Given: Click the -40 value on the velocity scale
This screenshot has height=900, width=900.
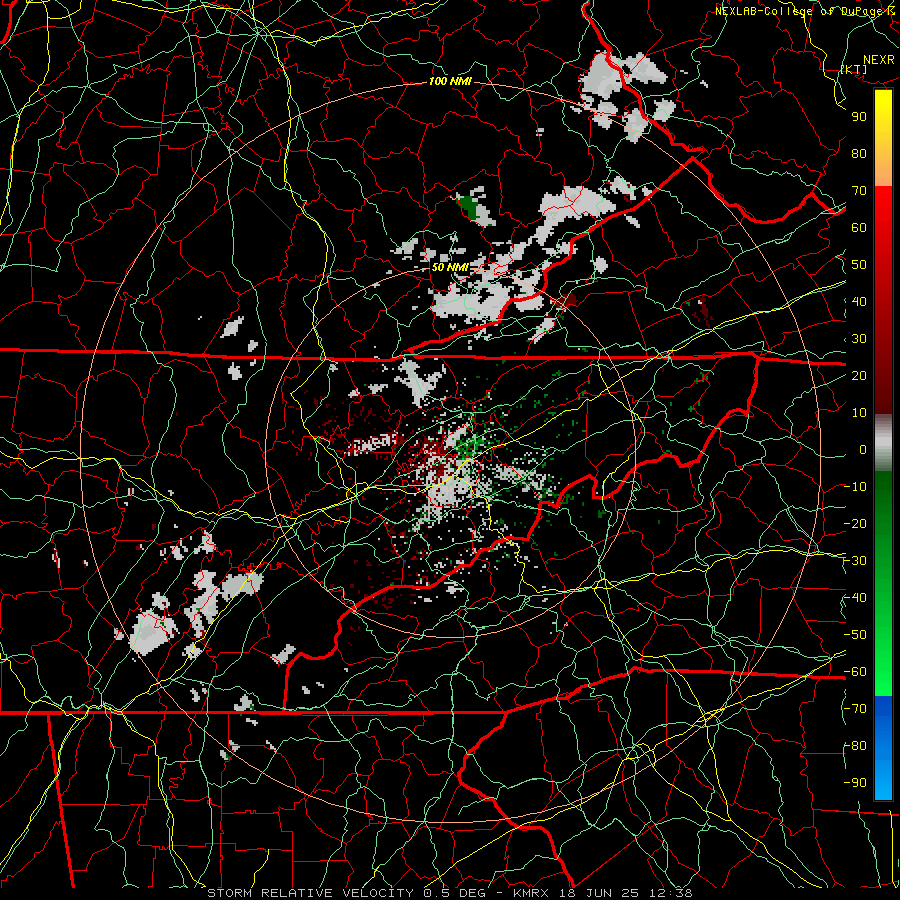Looking at the screenshot, I should point(855,598).
